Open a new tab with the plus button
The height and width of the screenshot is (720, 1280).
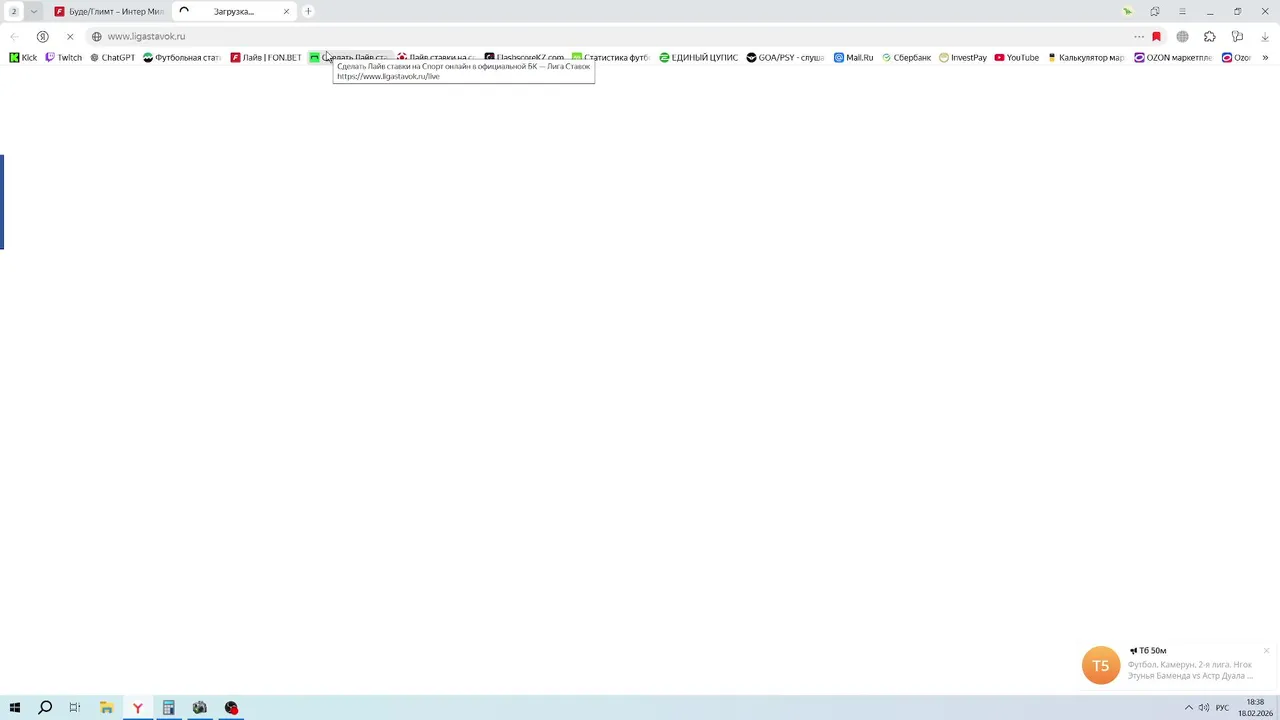[x=308, y=11]
